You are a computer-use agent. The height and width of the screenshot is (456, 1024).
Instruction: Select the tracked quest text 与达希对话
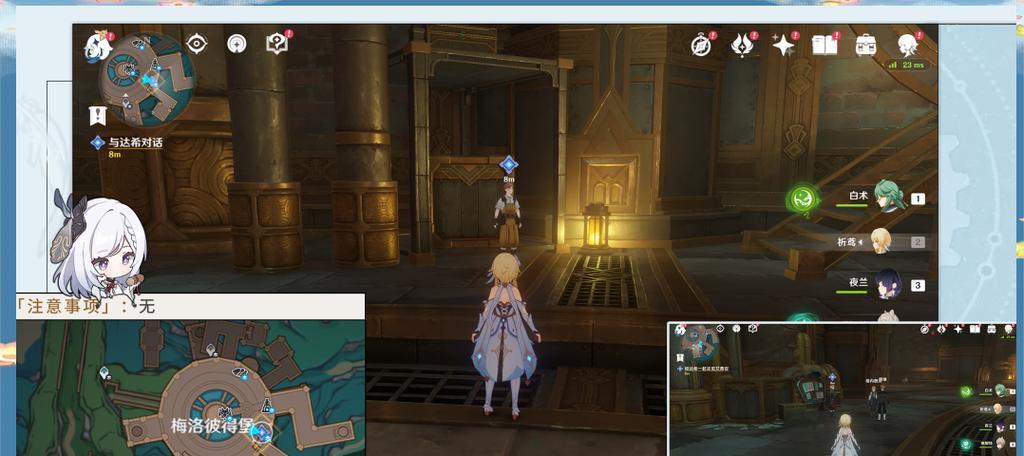point(136,142)
